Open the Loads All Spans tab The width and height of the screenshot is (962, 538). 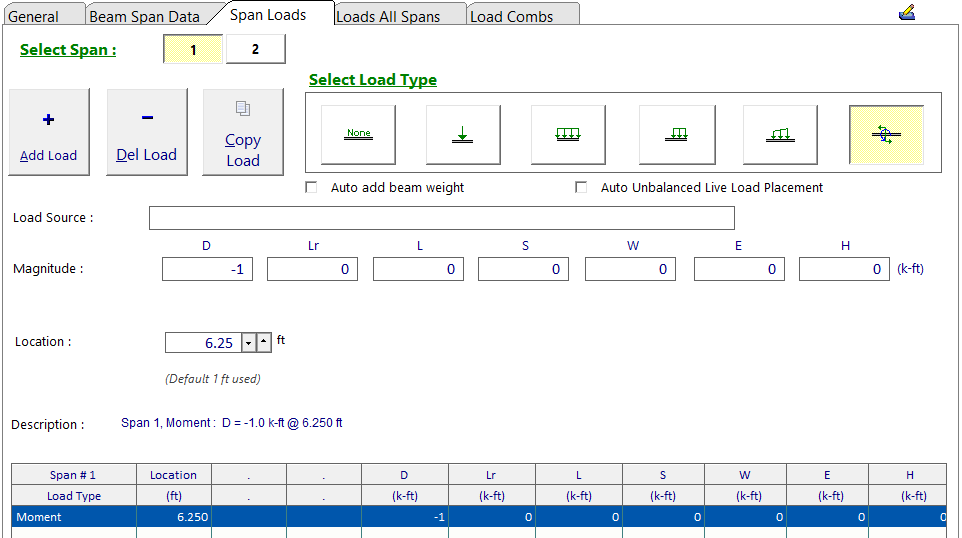click(399, 16)
